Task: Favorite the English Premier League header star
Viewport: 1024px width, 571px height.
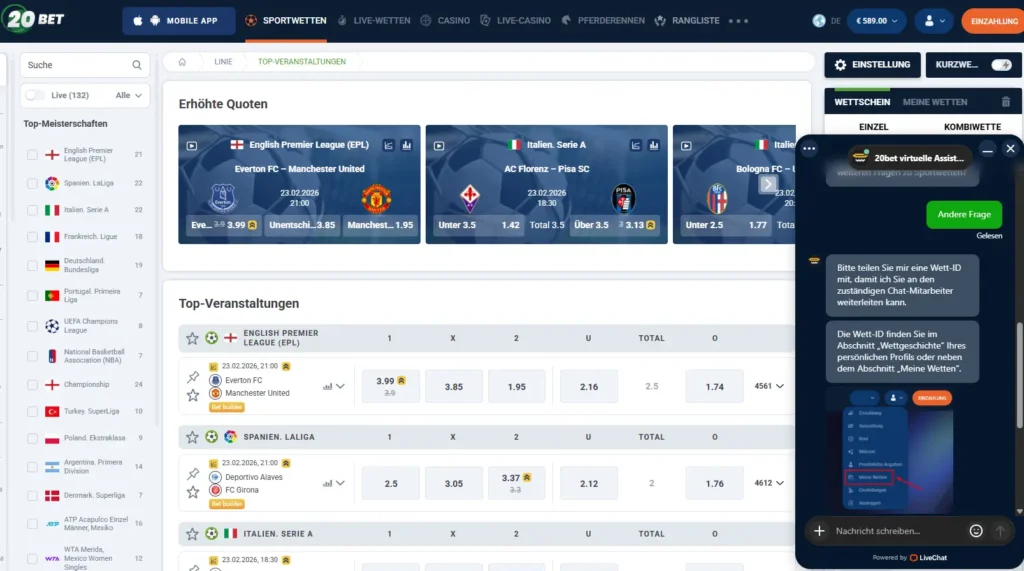Action: (192, 338)
